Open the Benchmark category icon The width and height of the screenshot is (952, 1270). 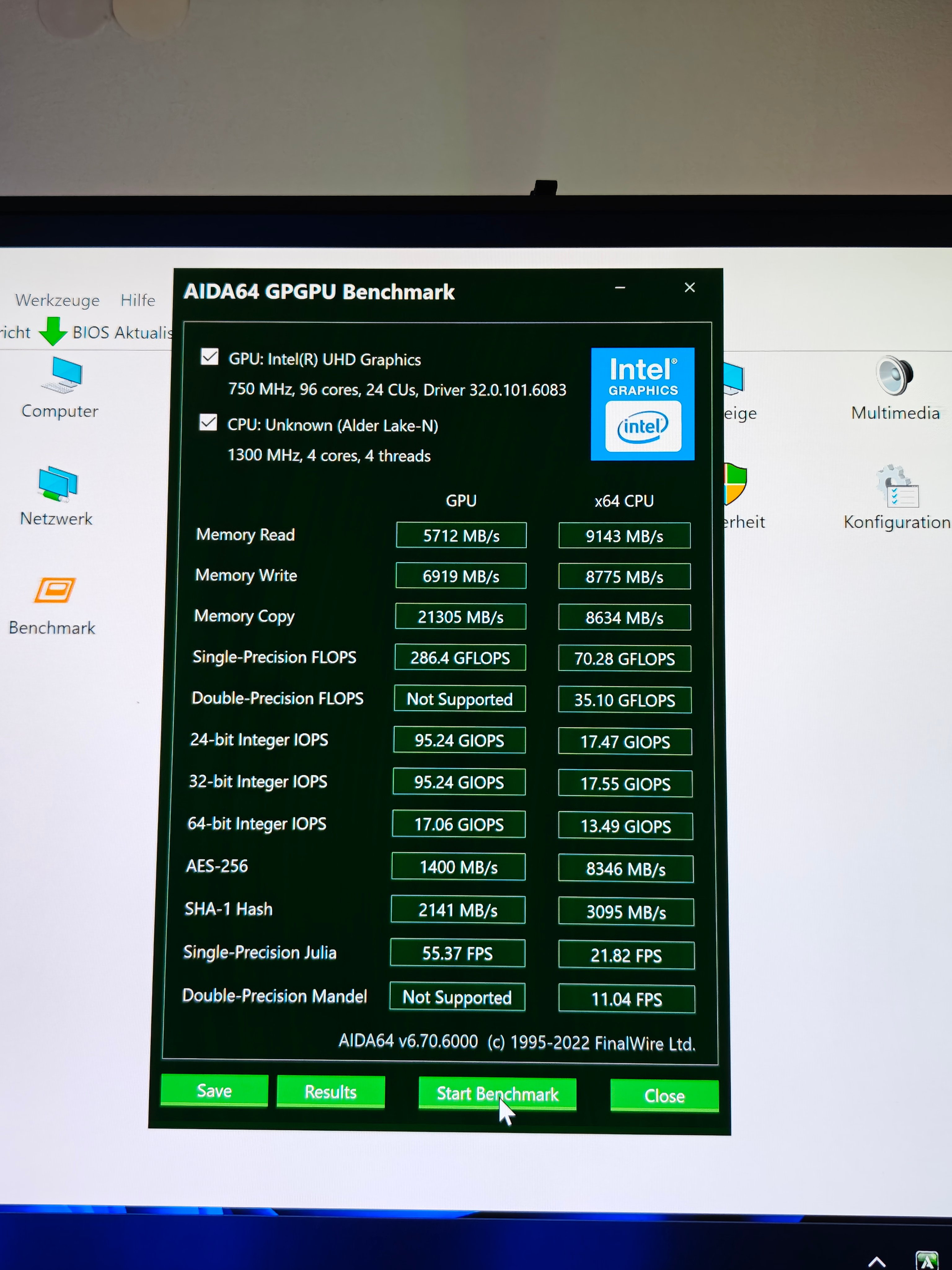pyautogui.click(x=55, y=590)
